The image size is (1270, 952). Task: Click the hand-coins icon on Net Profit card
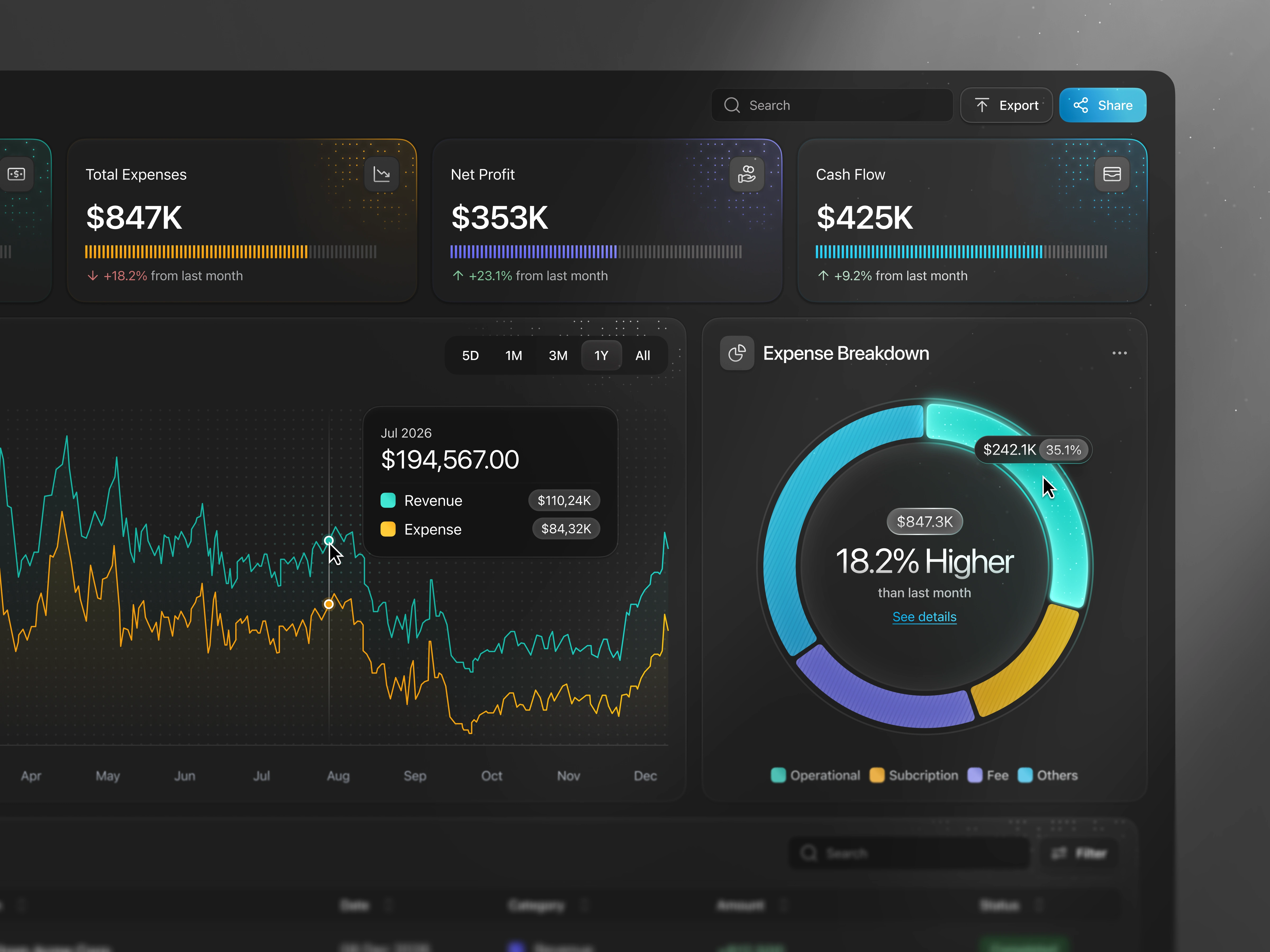click(x=747, y=174)
